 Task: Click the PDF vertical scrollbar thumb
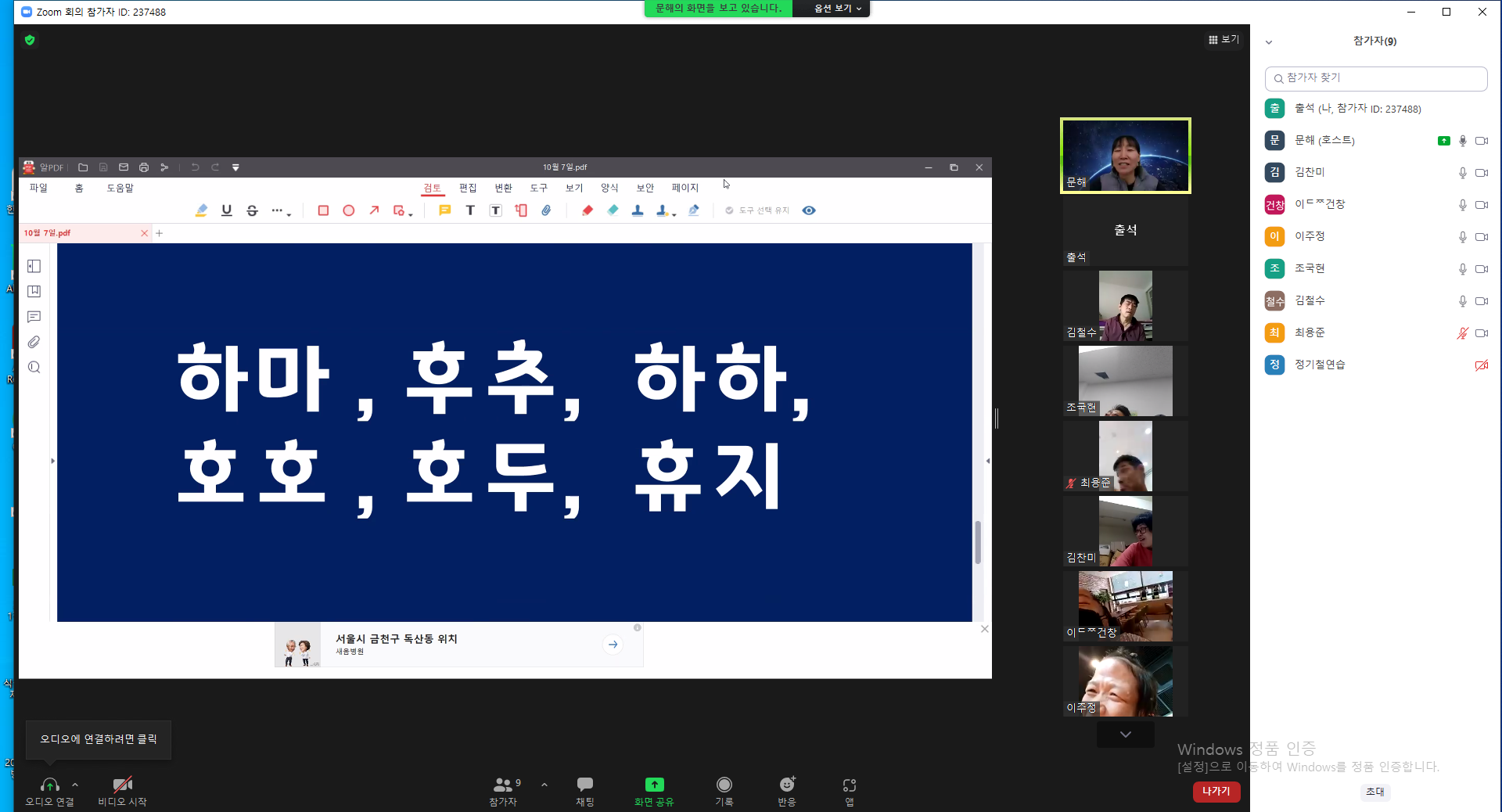coord(978,541)
